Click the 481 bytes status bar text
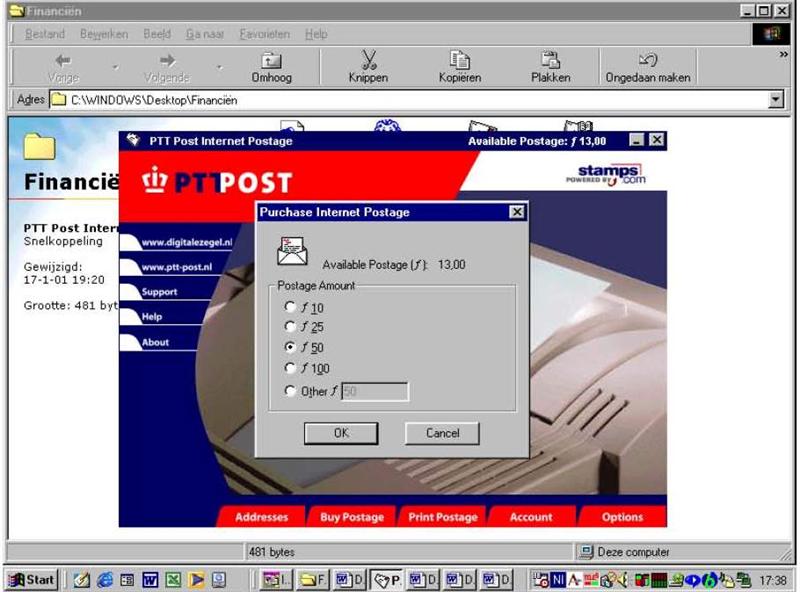800x592 pixels. click(x=272, y=552)
